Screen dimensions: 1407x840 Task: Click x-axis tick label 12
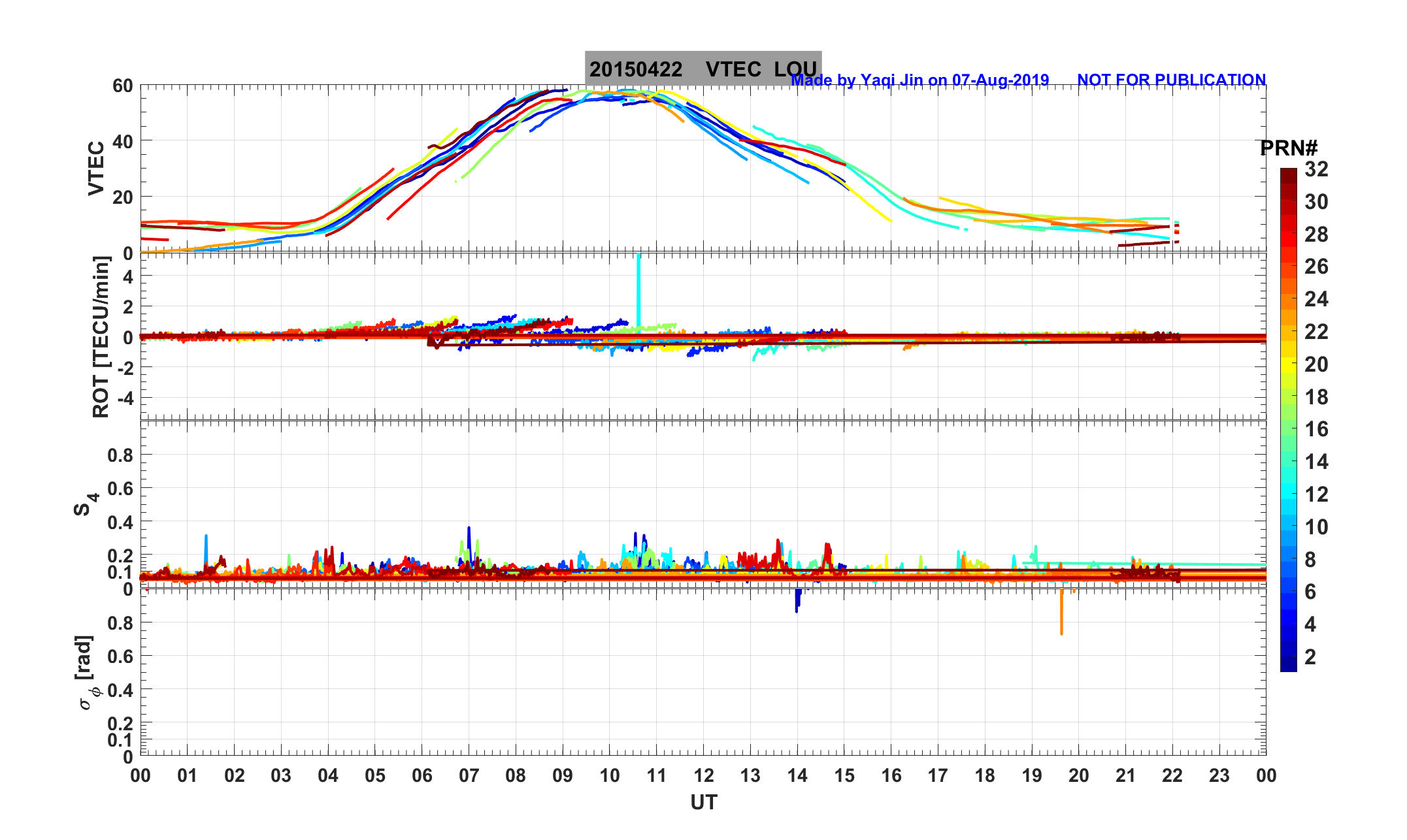coord(703,776)
